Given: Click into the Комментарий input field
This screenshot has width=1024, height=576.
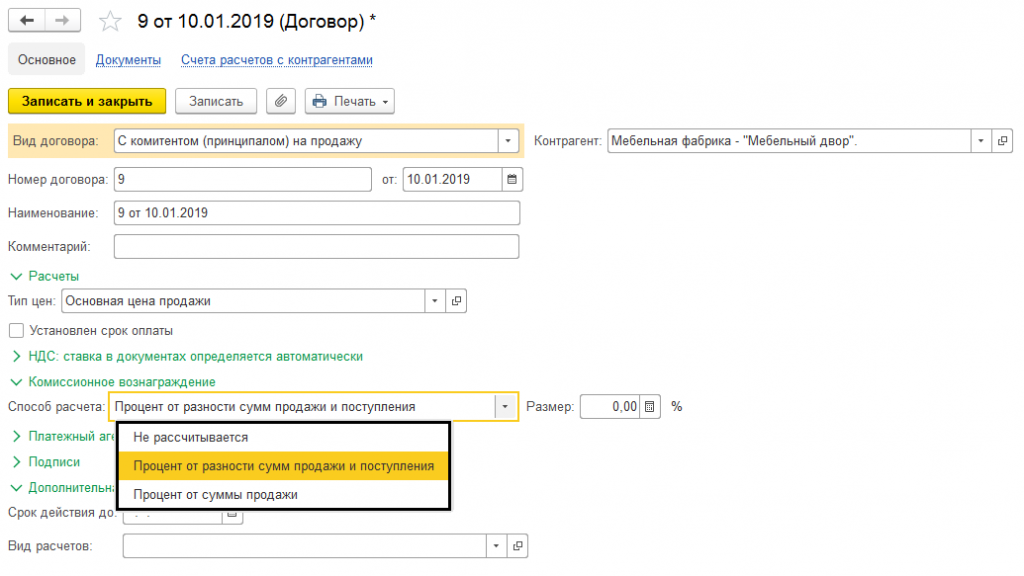Looking at the screenshot, I should click(316, 247).
